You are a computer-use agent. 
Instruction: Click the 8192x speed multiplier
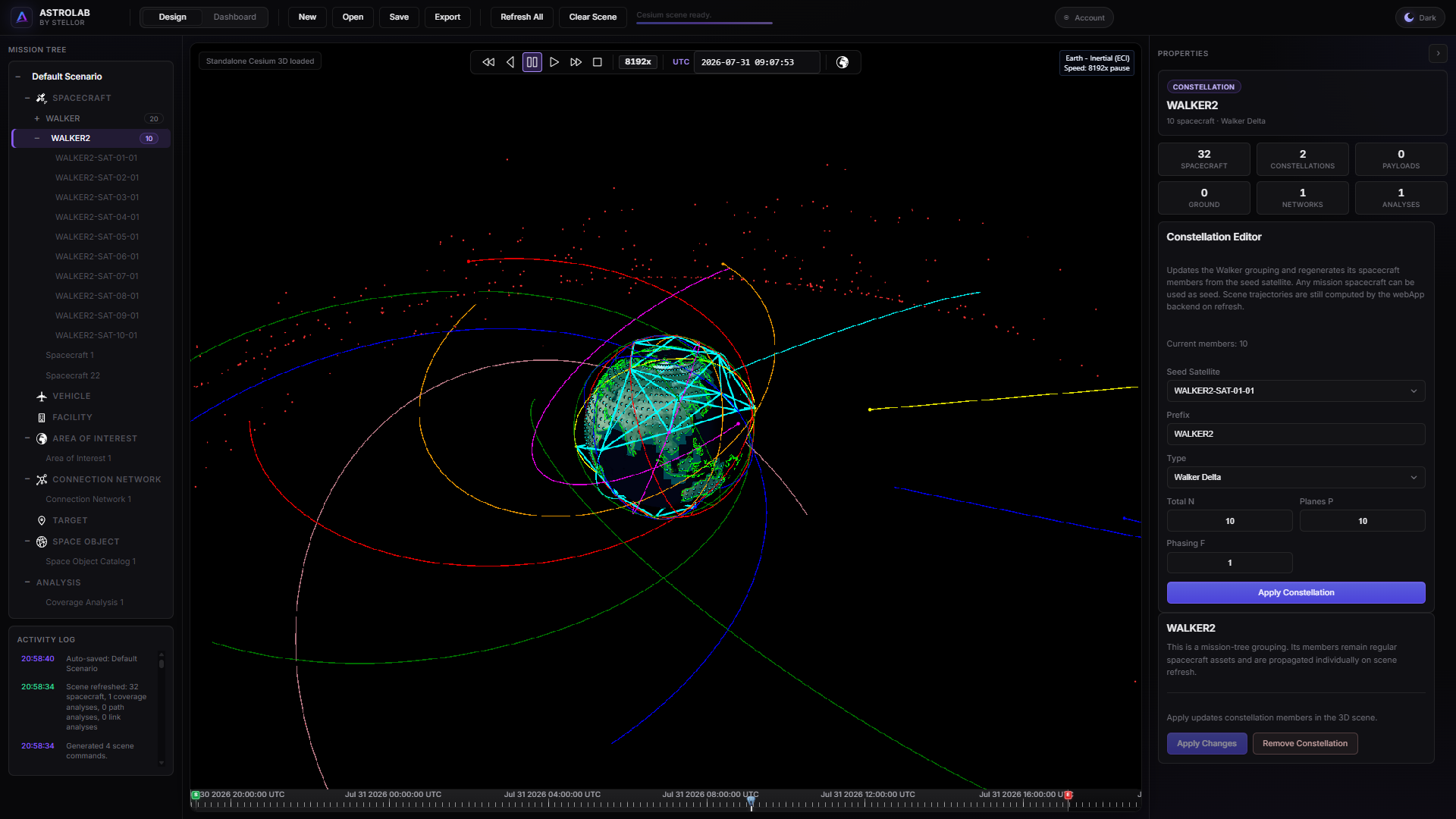coord(638,62)
